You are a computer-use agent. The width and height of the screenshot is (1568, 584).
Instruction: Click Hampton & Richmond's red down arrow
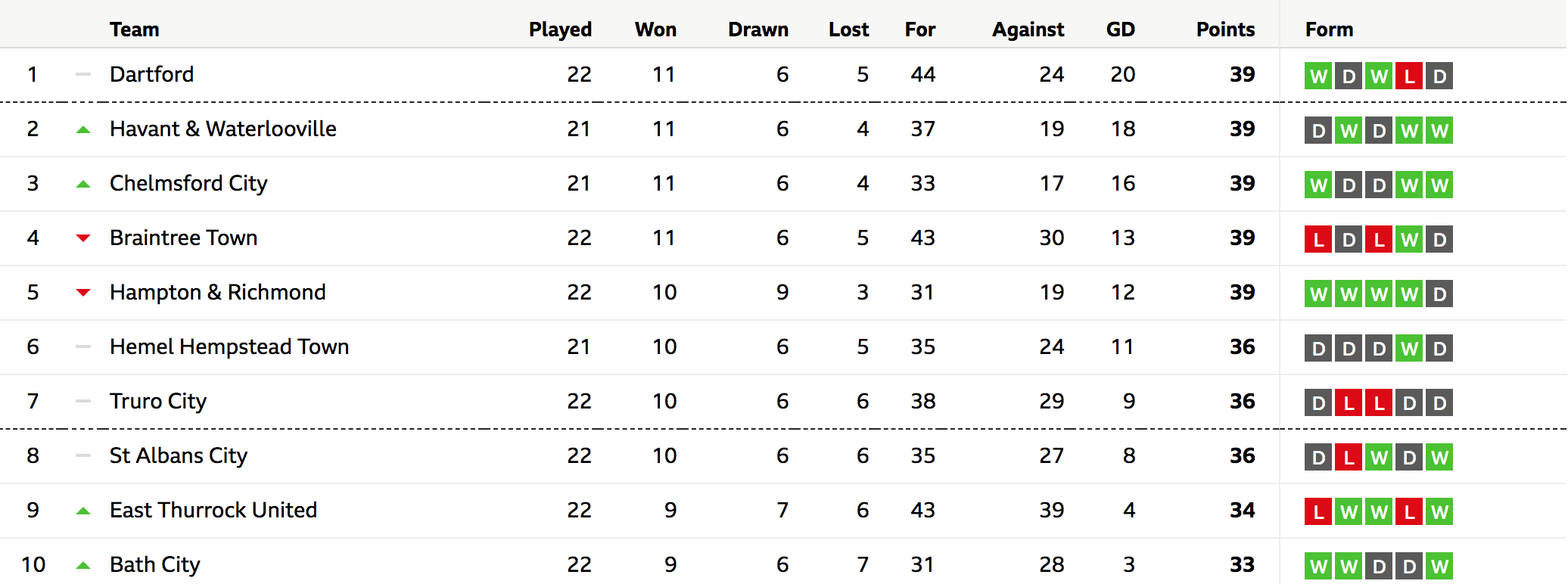(83, 293)
